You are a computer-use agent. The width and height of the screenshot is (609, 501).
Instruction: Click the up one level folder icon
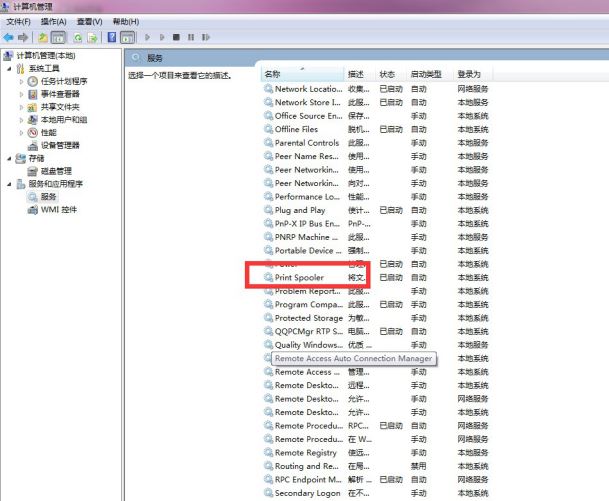click(x=43, y=37)
